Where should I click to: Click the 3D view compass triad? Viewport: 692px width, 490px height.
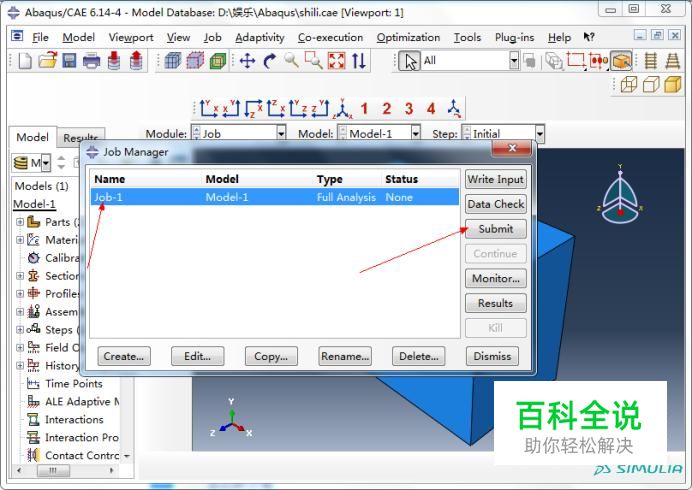click(620, 194)
